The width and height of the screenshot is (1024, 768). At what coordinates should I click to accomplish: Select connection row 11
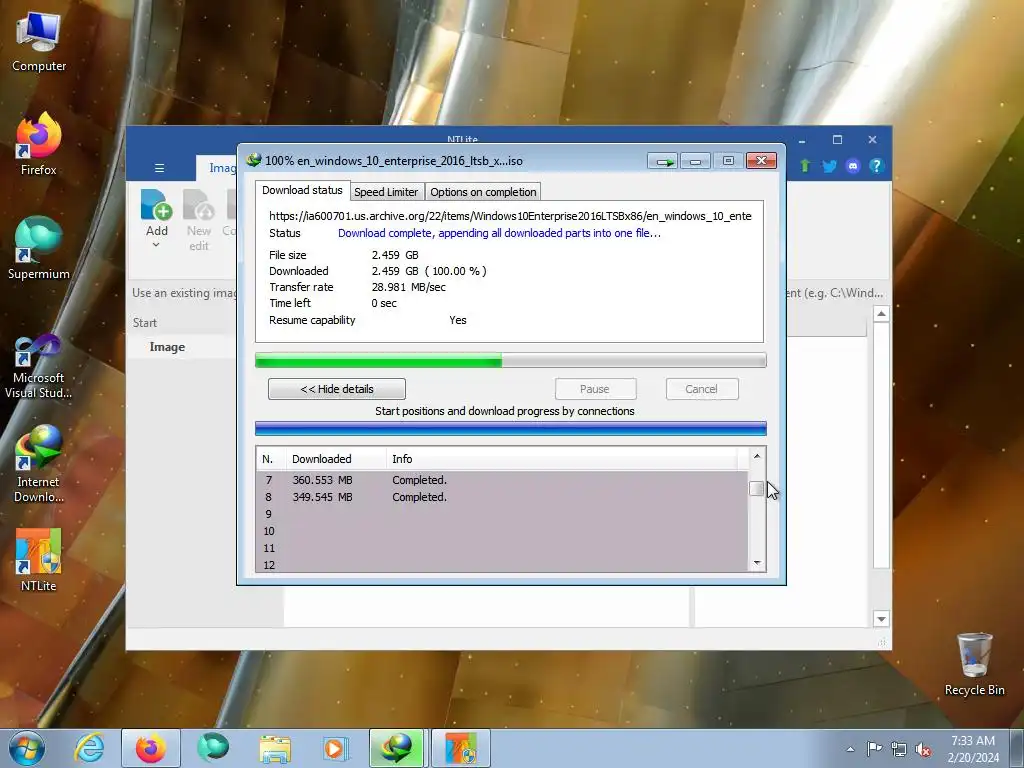point(502,548)
